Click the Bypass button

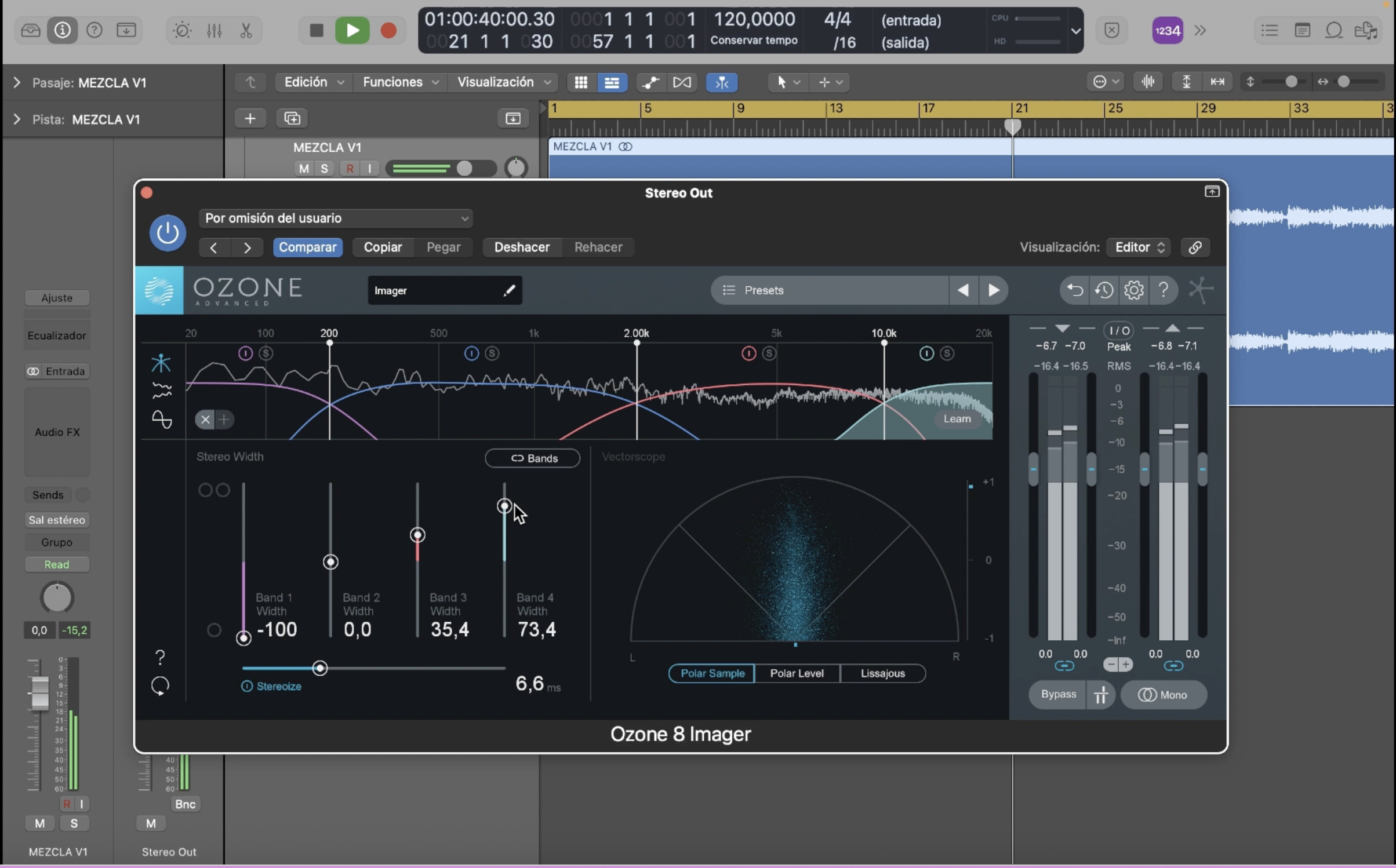(1058, 694)
